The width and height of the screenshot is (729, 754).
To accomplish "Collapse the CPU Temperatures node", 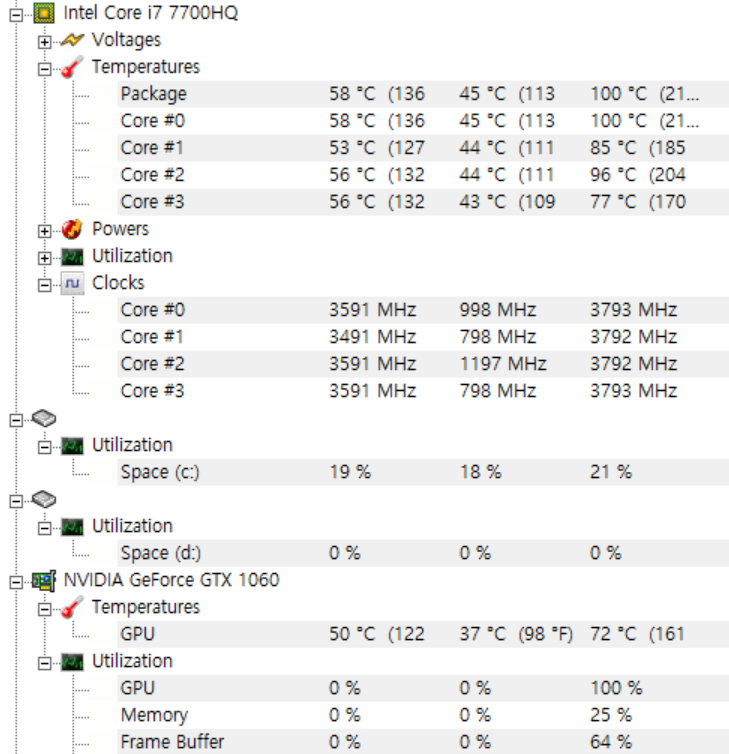I will pos(44,68).
